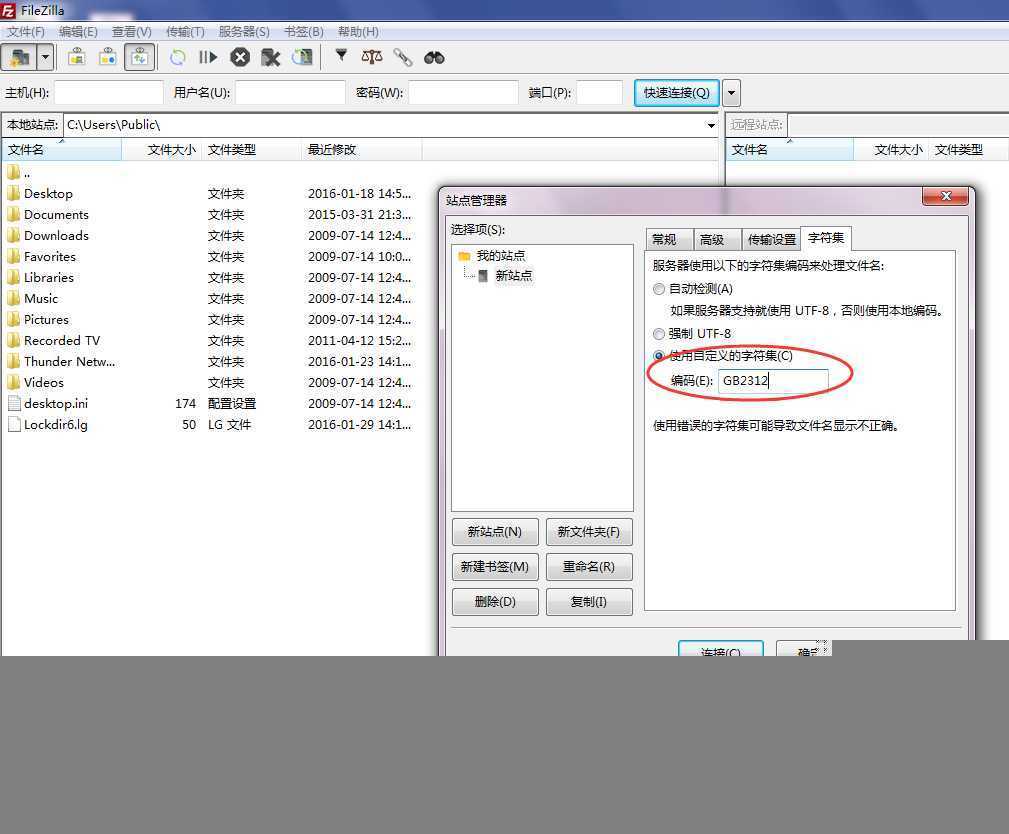Click the 新建书签(M) button
Image resolution: width=1009 pixels, height=834 pixels.
coord(495,566)
